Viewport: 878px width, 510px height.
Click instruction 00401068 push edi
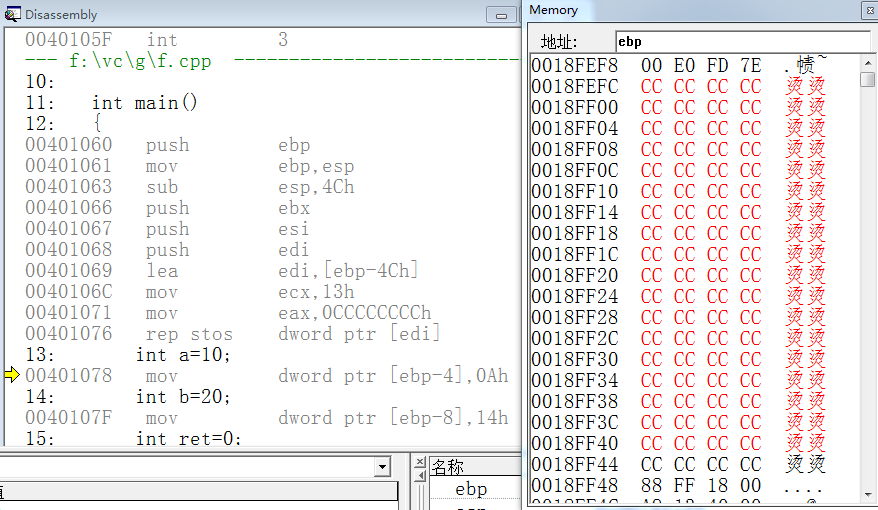167,250
